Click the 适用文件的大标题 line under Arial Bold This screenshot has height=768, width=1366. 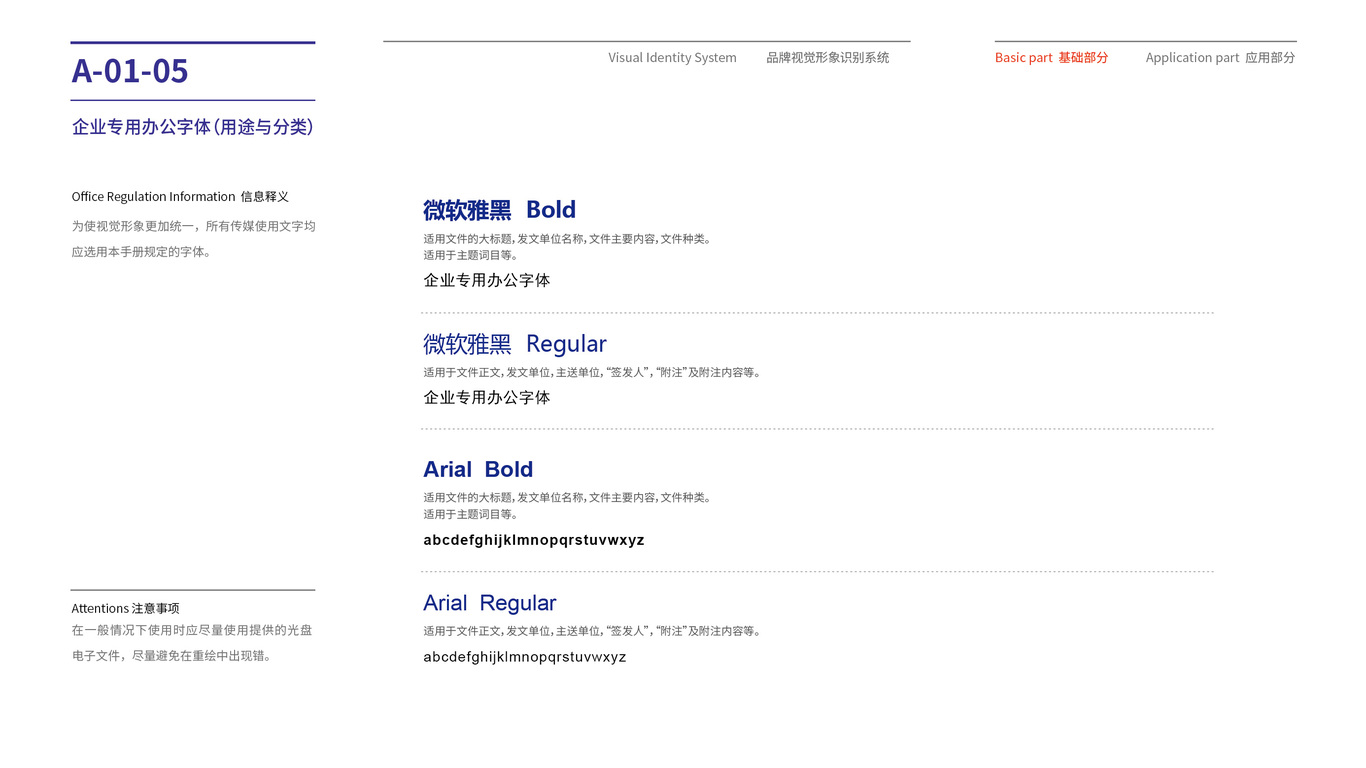coord(567,498)
